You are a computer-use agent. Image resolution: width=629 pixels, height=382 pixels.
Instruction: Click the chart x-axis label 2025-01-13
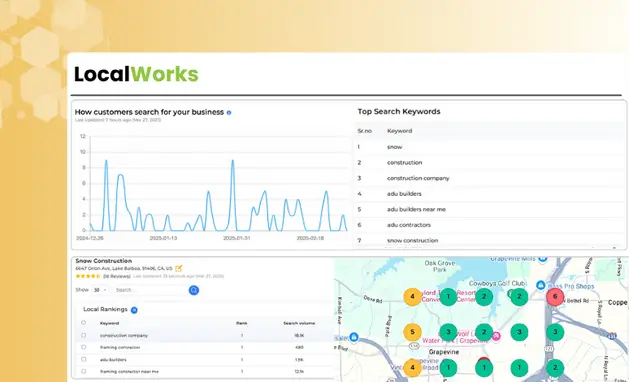(163, 238)
